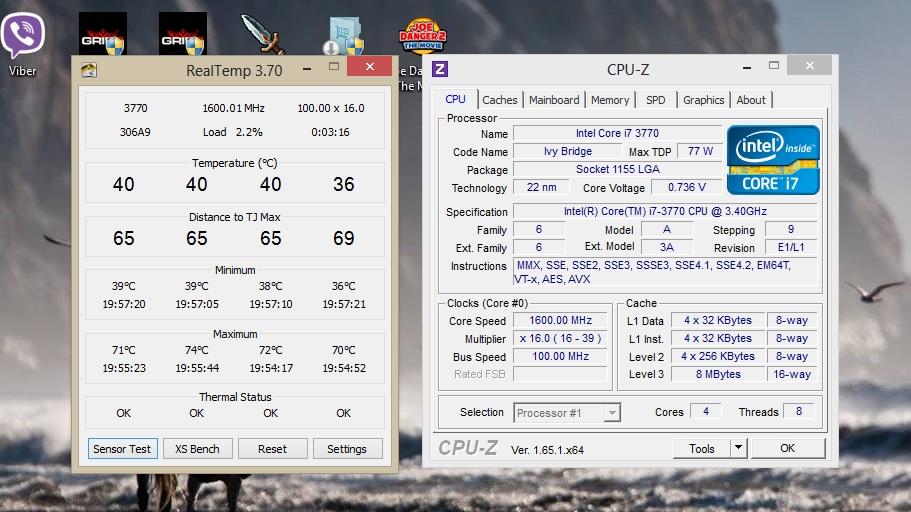Click RealTemp clock speed 1600.01 MHz

tap(234, 108)
